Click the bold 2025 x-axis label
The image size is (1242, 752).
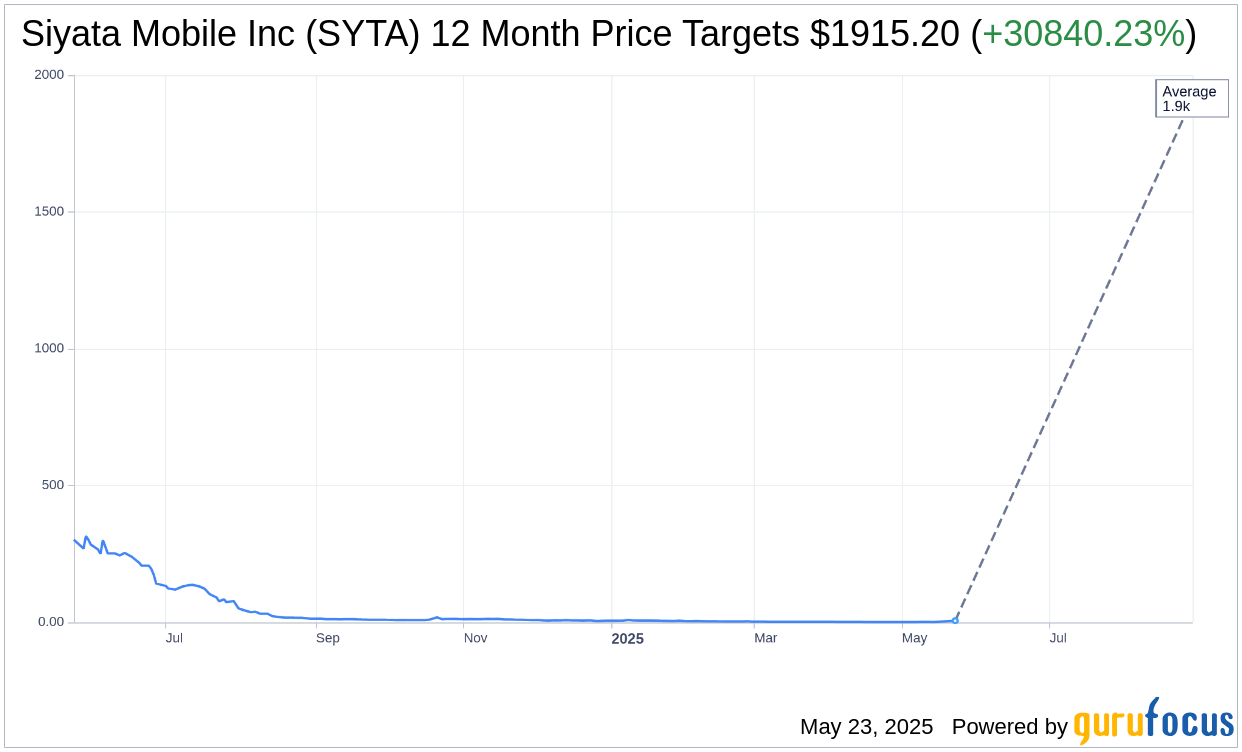[628, 638]
